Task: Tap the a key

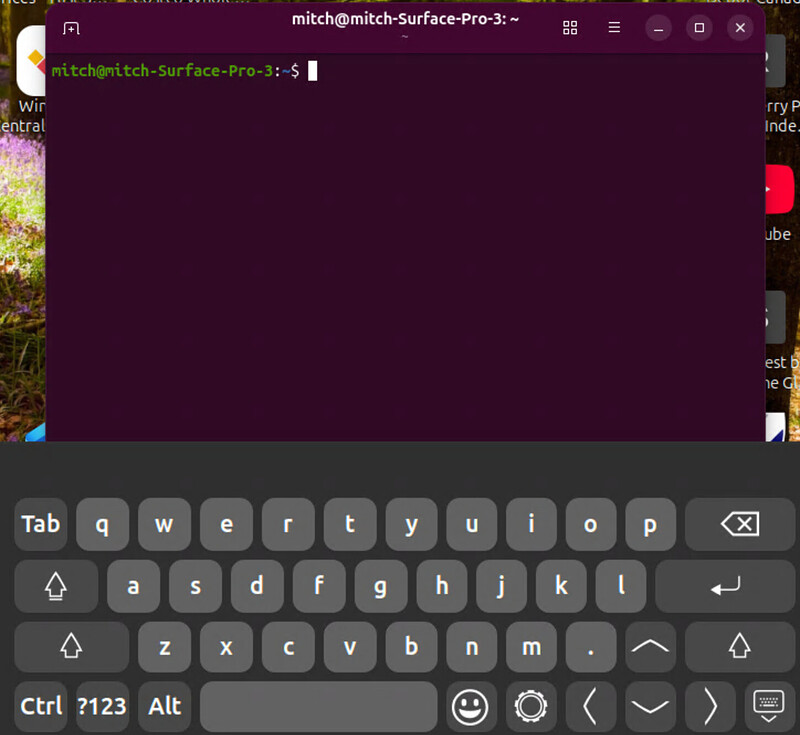Action: click(x=133, y=586)
